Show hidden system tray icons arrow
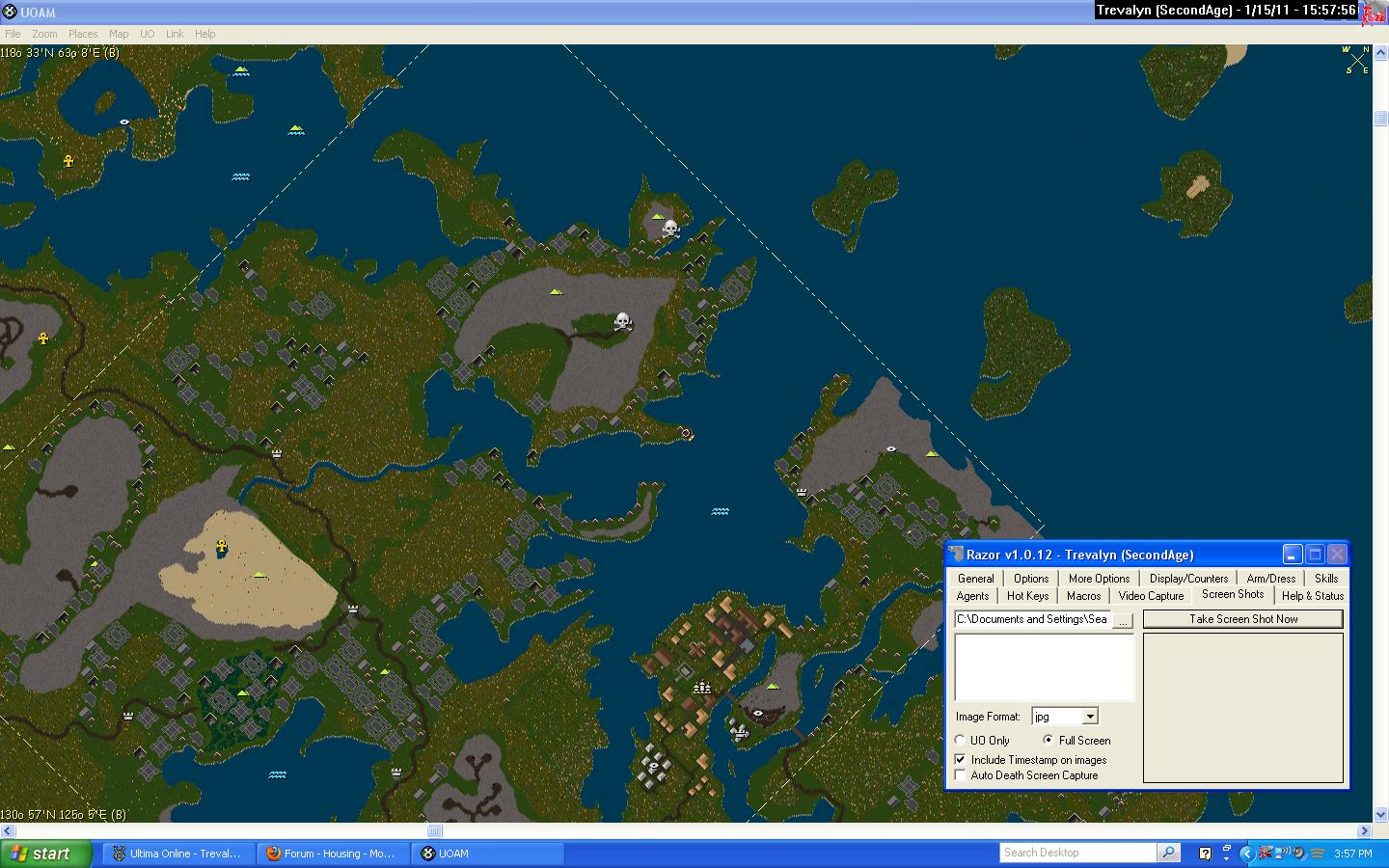 pos(1245,854)
